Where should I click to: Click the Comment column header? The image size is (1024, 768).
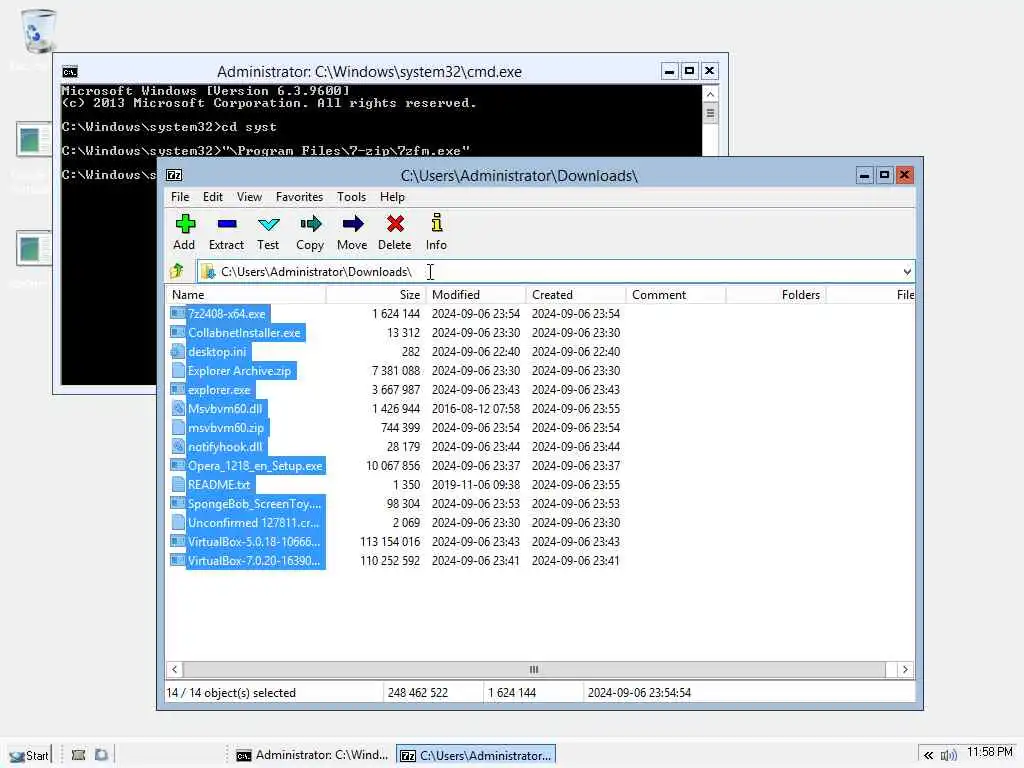tap(676, 295)
